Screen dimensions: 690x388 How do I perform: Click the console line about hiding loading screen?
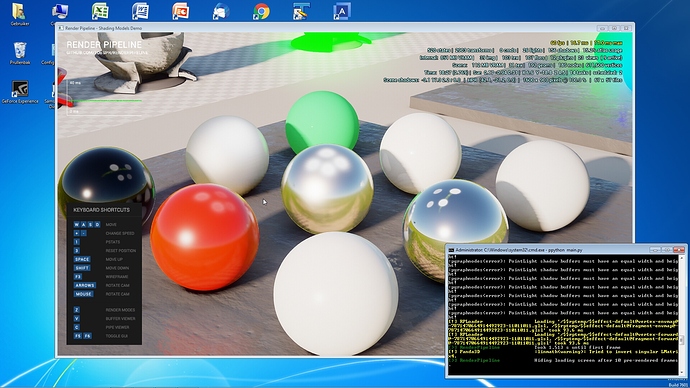coord(563,360)
